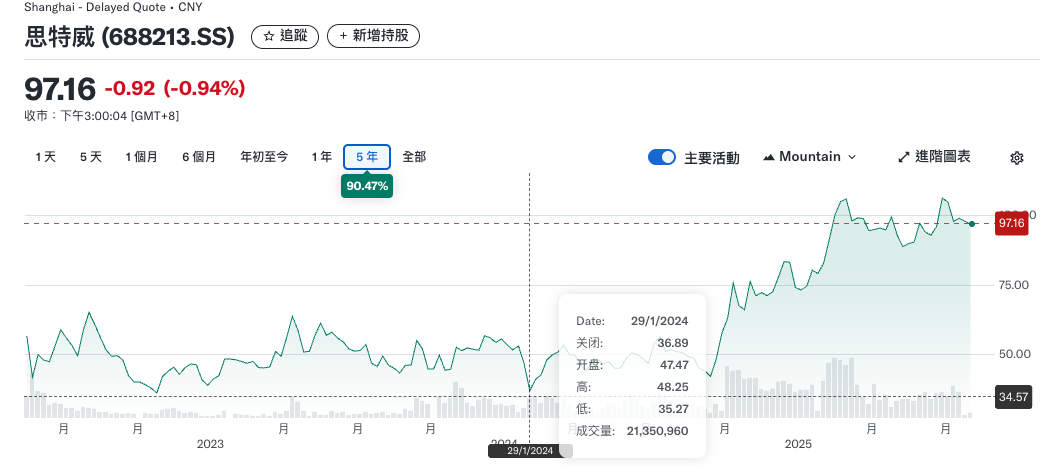This screenshot has height=466, width=1049.
Task: Select 年初至今 year-to-date range
Action: point(264,157)
